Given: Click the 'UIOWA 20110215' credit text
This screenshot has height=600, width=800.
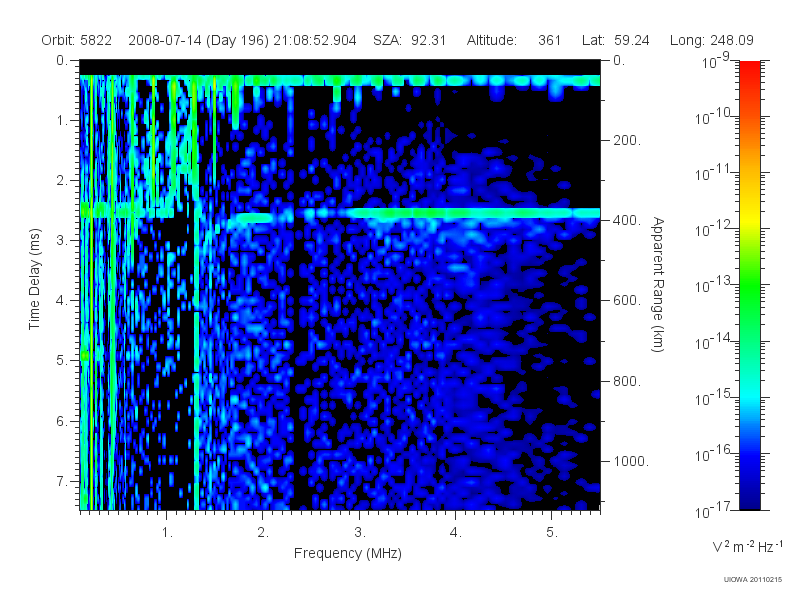Looking at the screenshot, I should (x=753, y=580).
